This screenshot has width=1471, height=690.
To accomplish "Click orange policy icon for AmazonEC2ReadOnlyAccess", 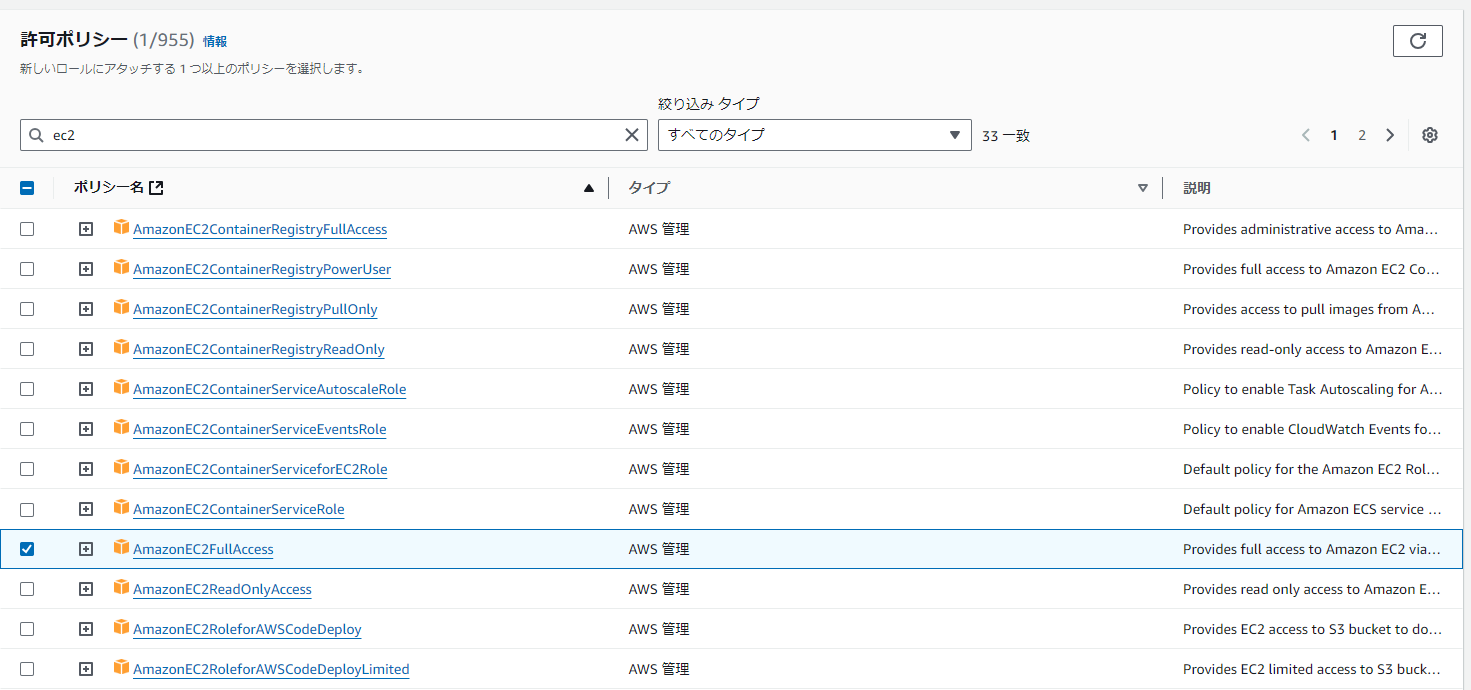I will 122,587.
